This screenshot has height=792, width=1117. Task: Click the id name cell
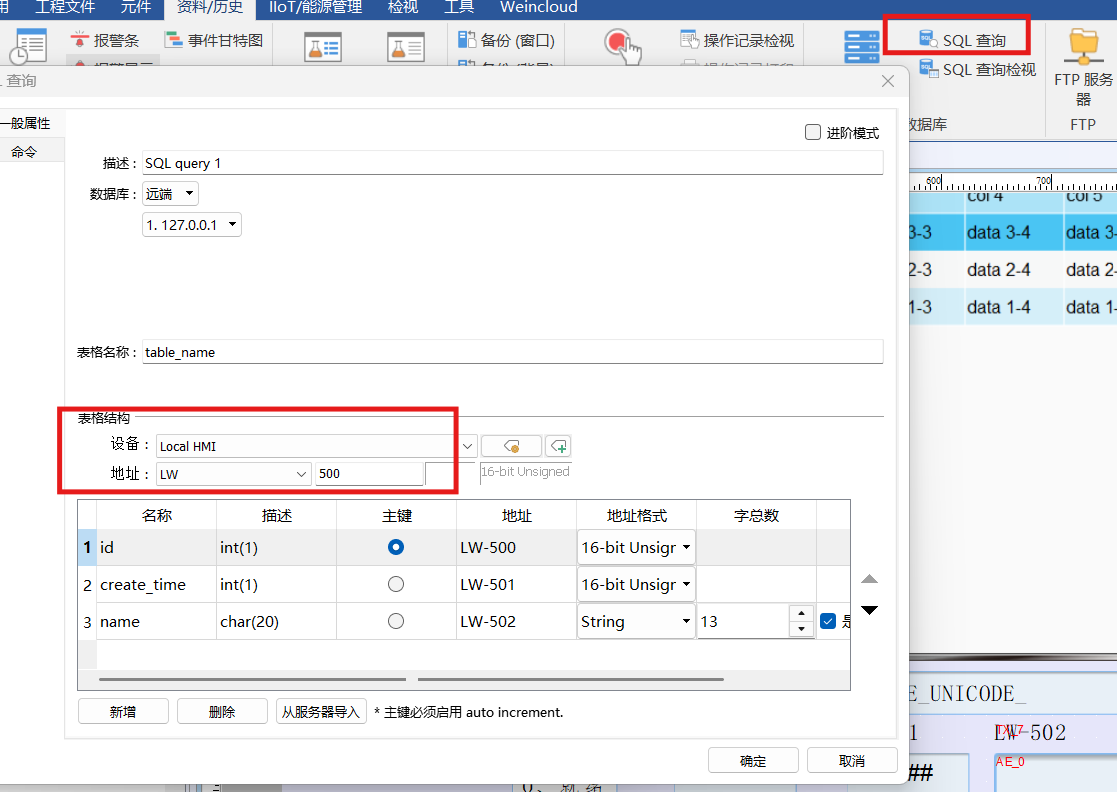pyautogui.click(x=157, y=547)
